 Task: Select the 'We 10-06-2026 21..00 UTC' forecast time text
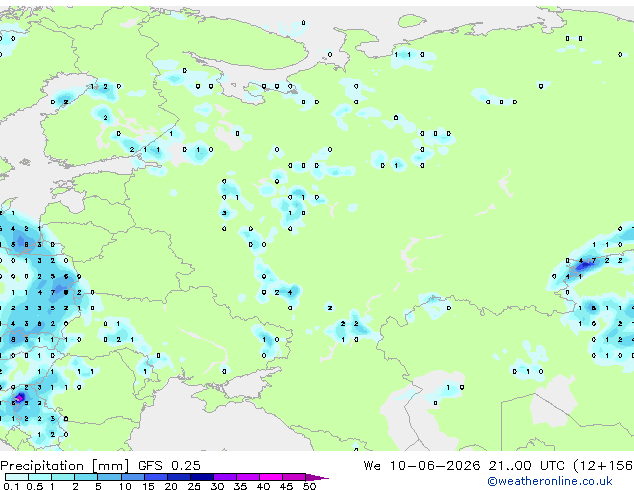point(464,466)
